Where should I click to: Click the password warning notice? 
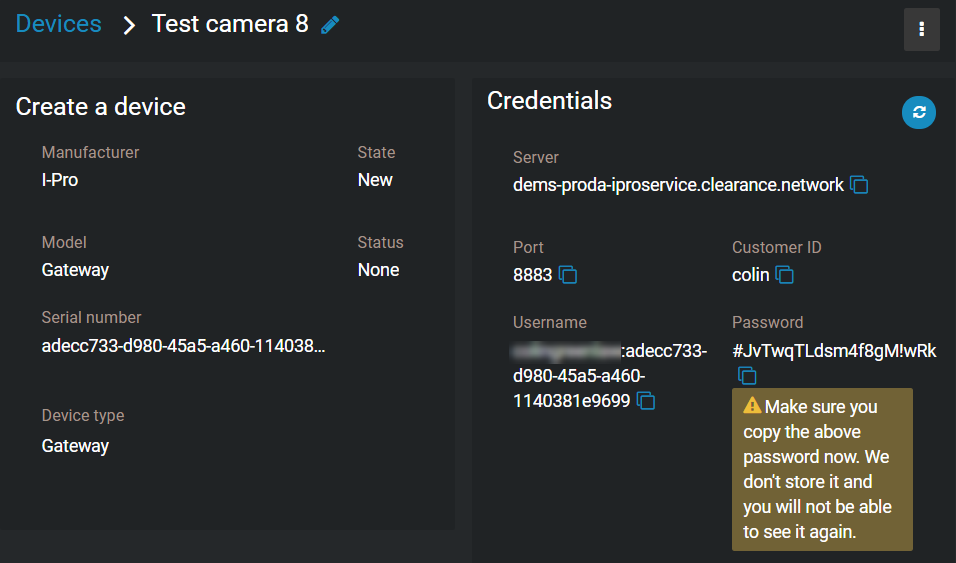822,469
